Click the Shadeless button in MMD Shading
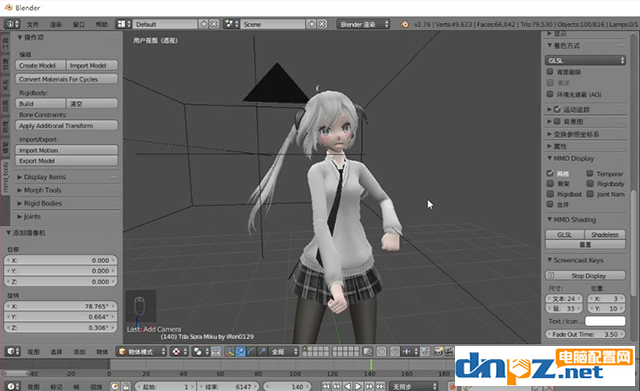Screen dimensions: 640x391 (605, 235)
